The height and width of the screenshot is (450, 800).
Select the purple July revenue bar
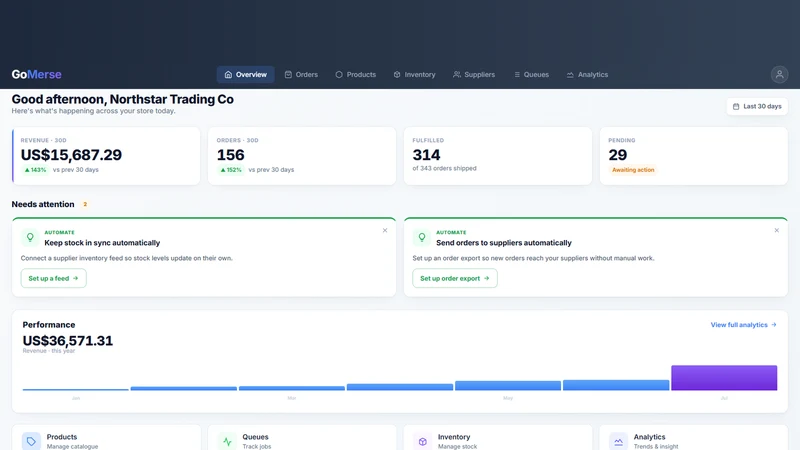[x=724, y=378]
